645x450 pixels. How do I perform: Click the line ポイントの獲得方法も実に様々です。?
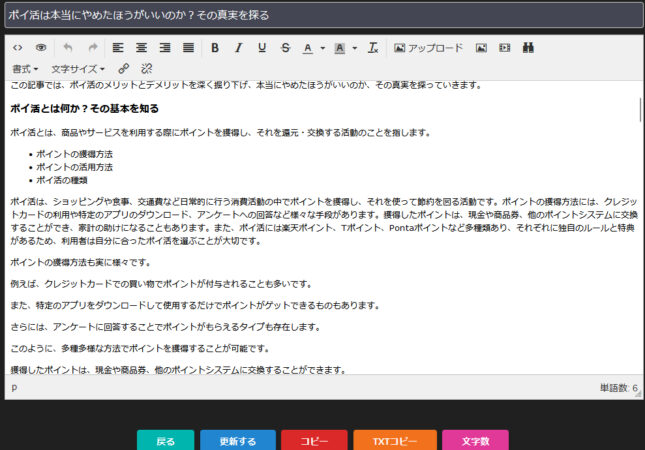(x=81, y=262)
